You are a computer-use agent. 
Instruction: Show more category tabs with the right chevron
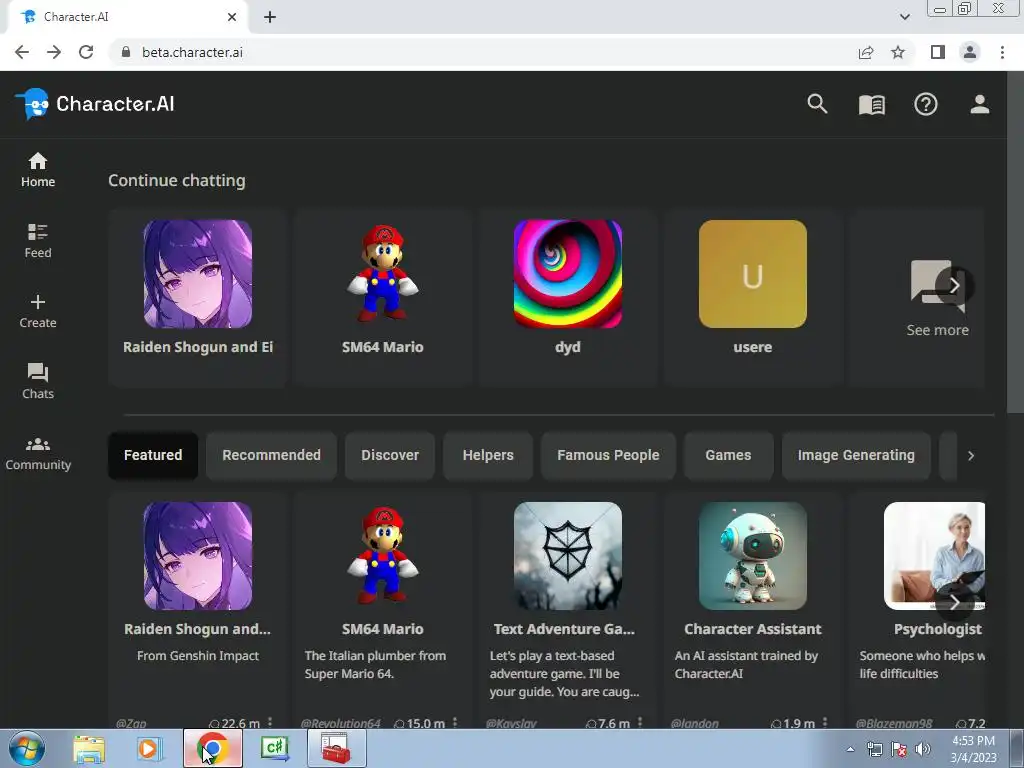click(x=970, y=456)
